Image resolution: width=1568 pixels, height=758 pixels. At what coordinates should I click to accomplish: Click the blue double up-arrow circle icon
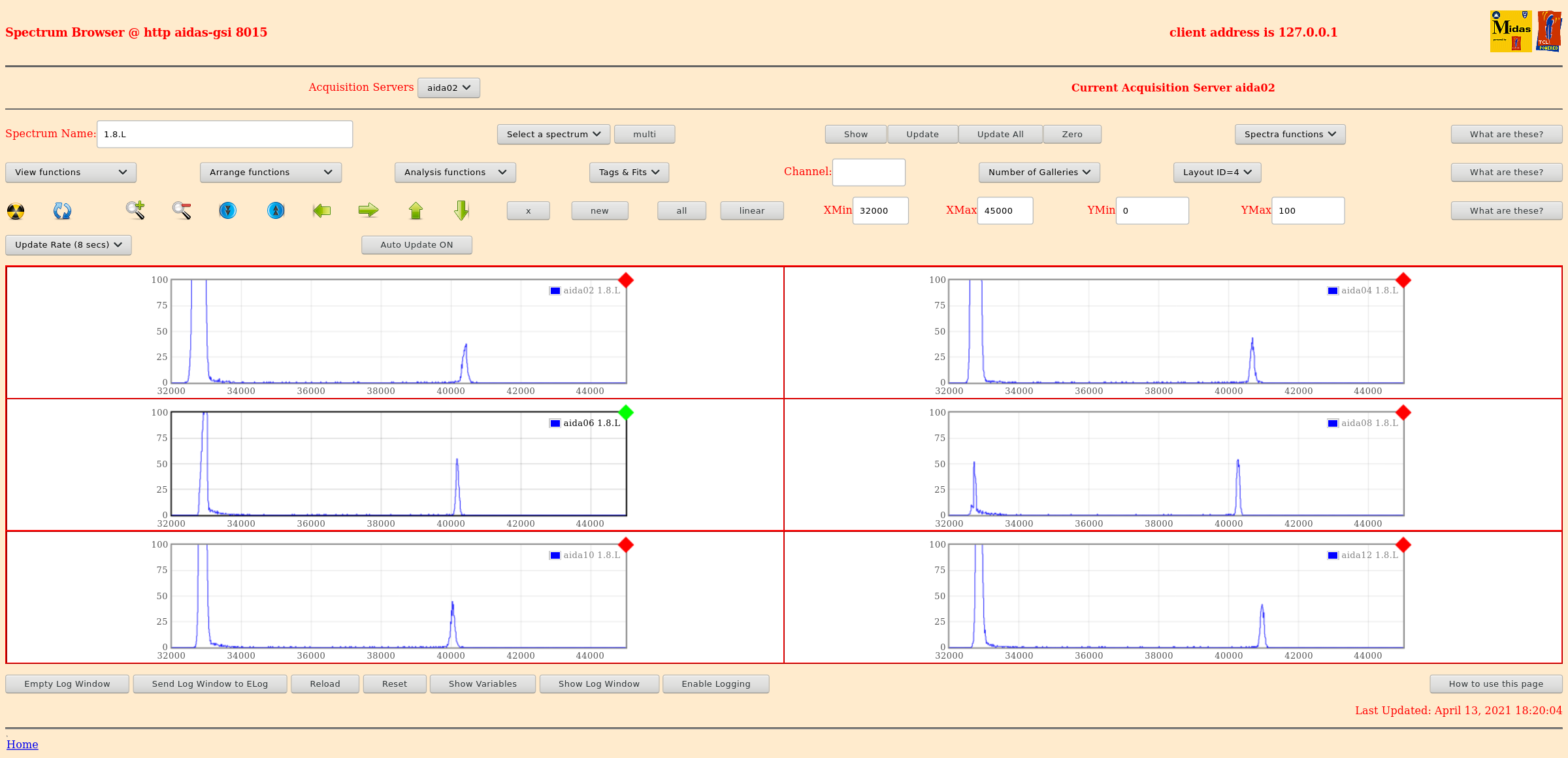pos(276,210)
